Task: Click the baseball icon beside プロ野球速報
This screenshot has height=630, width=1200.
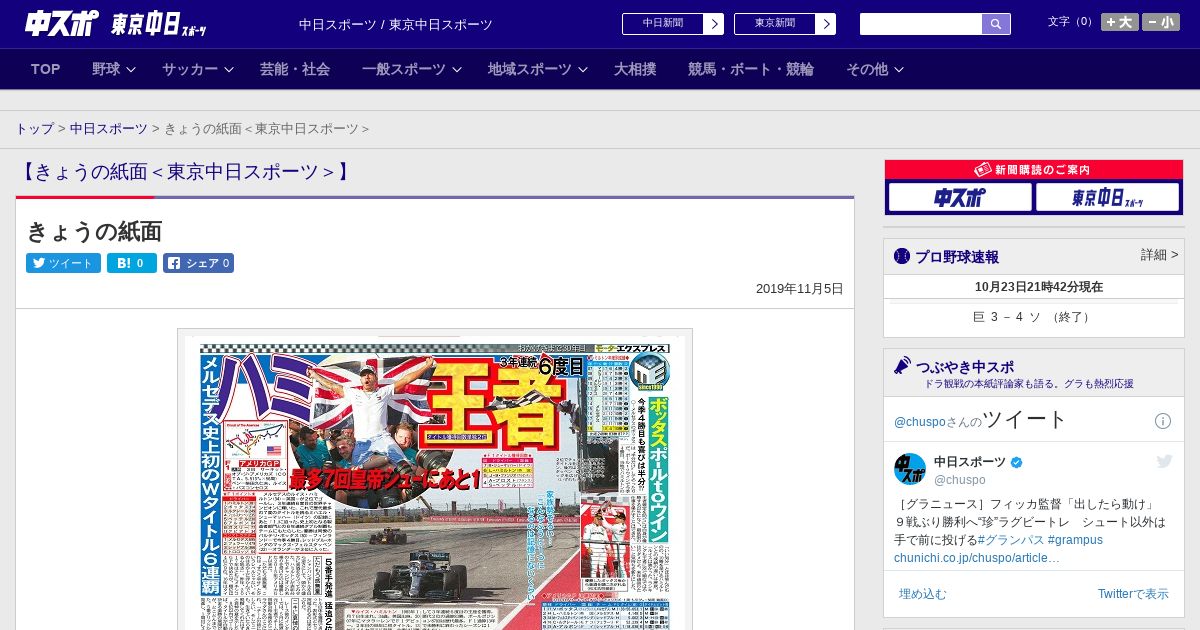Action: pyautogui.click(x=902, y=257)
